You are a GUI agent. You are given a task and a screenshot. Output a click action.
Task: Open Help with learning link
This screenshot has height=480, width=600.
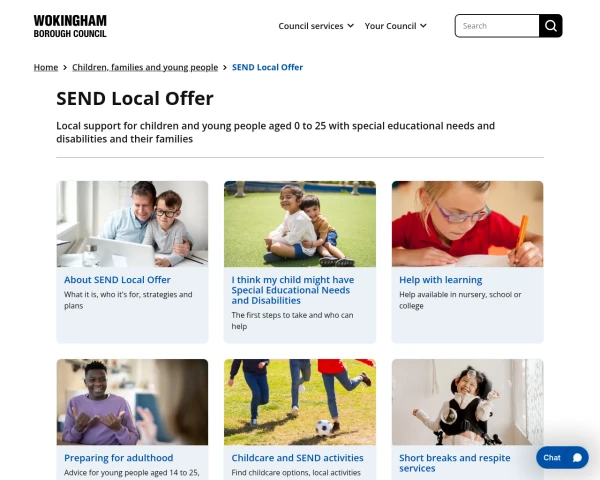tap(440, 280)
